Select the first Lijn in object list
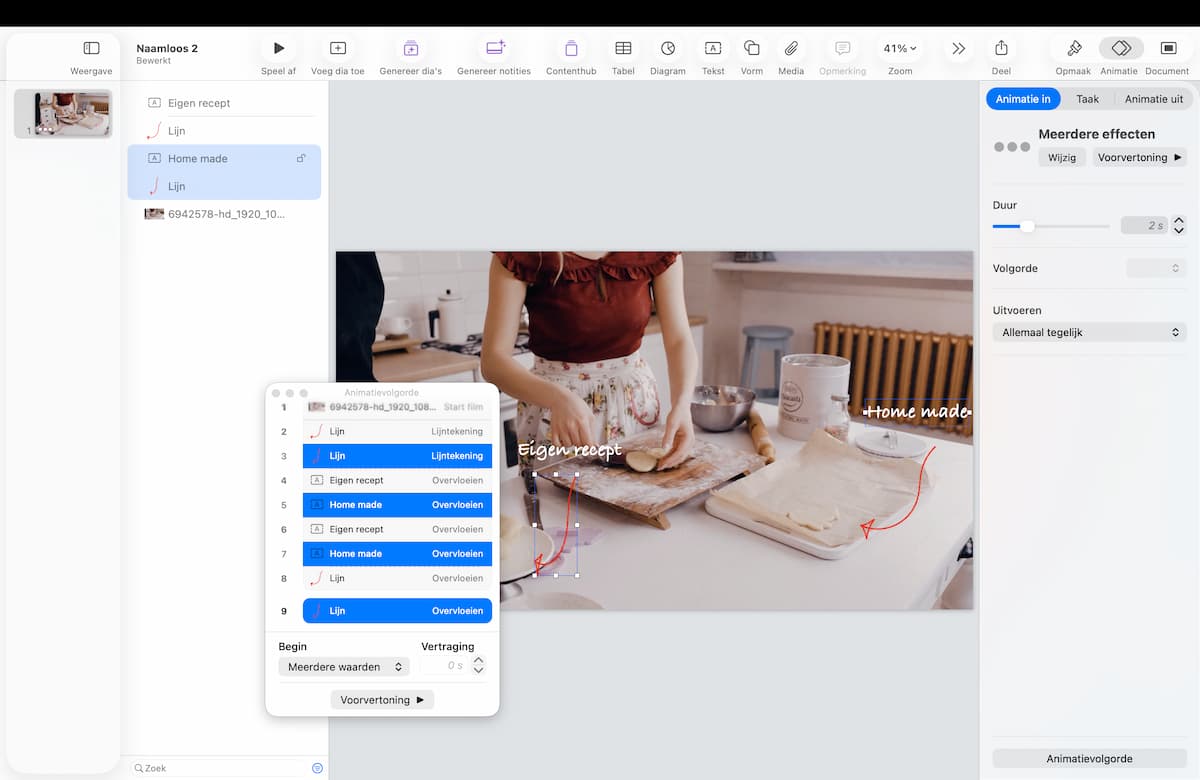1200x780 pixels. pos(224,131)
